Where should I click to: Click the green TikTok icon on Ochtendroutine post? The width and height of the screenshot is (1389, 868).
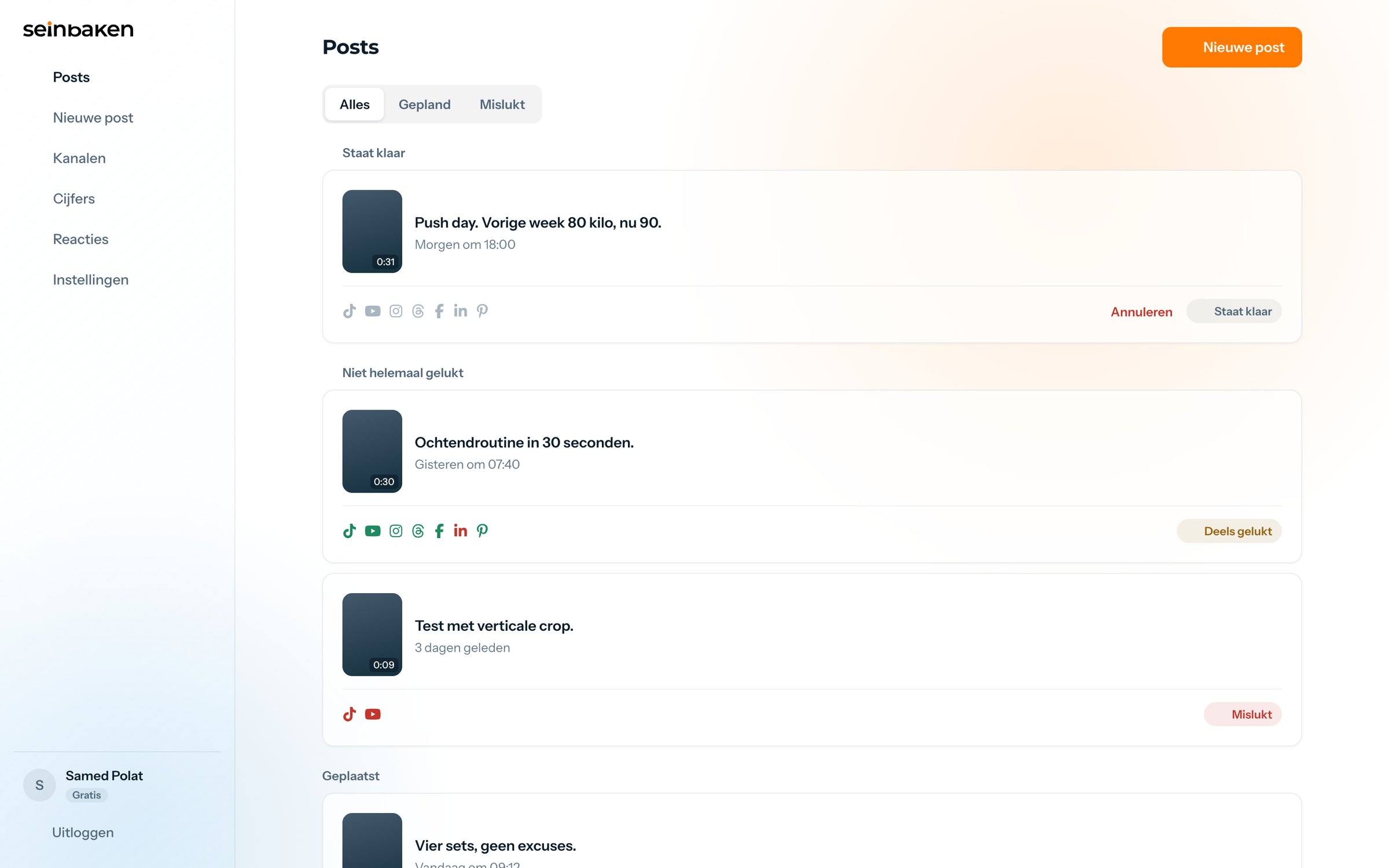(x=349, y=531)
